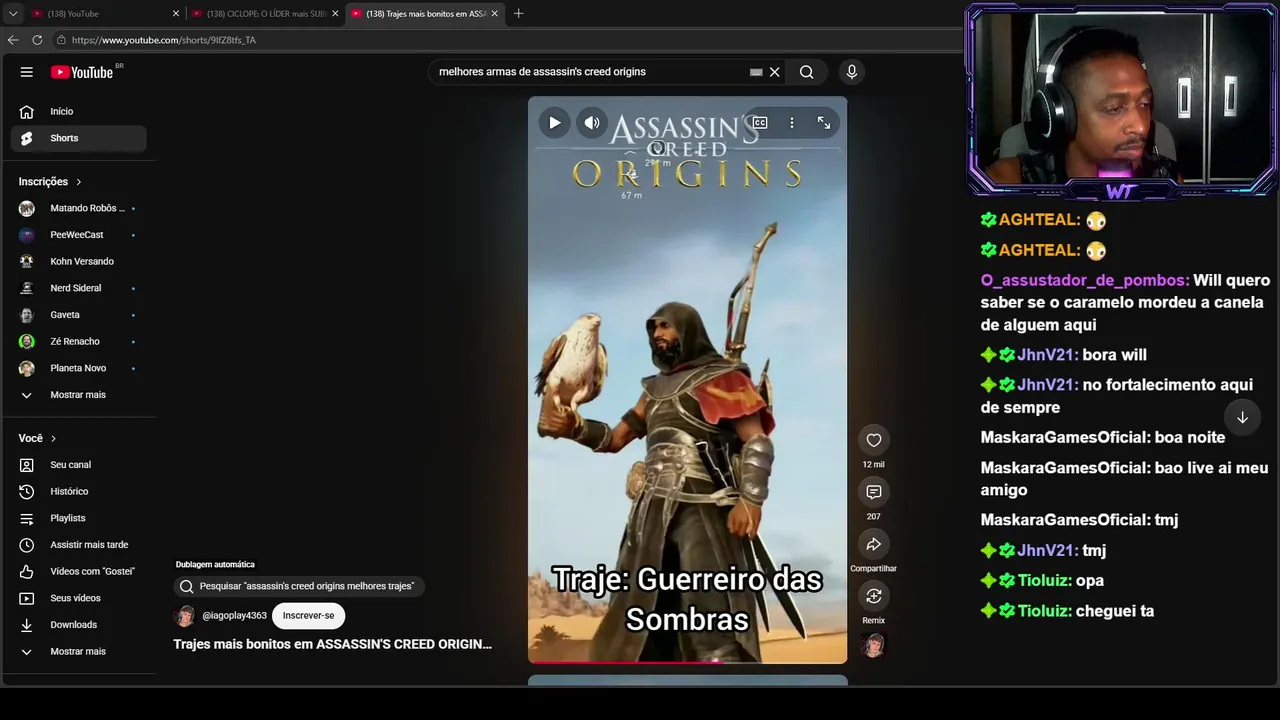The width and height of the screenshot is (1280, 720).
Task: Expand Mostrar mais below Downloads
Action: 78,652
